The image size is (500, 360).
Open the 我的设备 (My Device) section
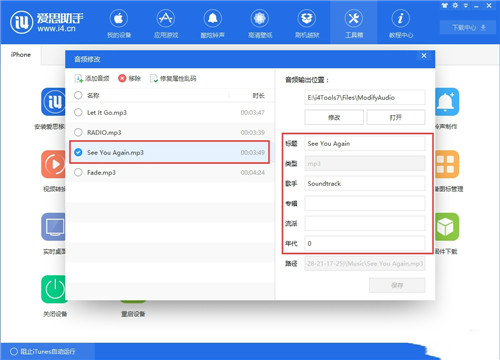(119, 24)
